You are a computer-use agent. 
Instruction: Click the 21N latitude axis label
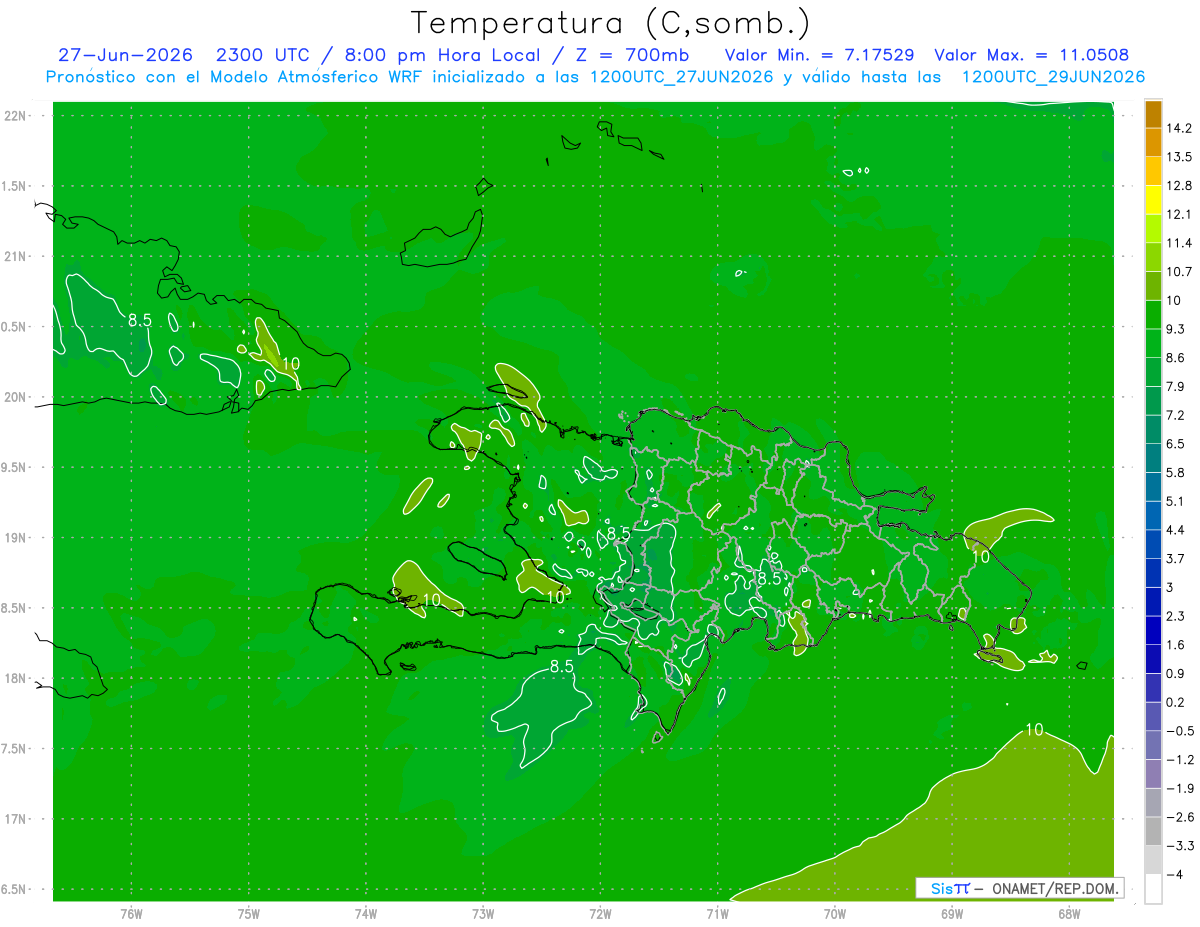pyautogui.click(x=15, y=256)
